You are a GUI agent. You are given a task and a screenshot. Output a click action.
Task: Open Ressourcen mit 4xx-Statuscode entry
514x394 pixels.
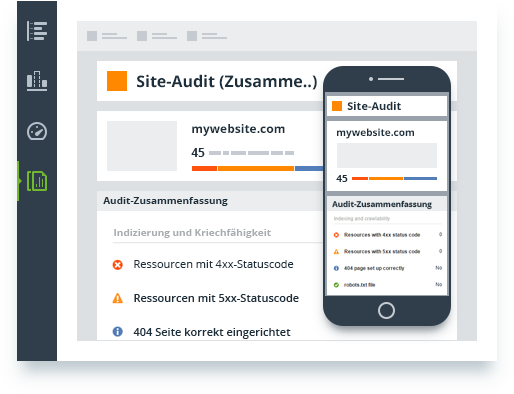[x=213, y=264]
